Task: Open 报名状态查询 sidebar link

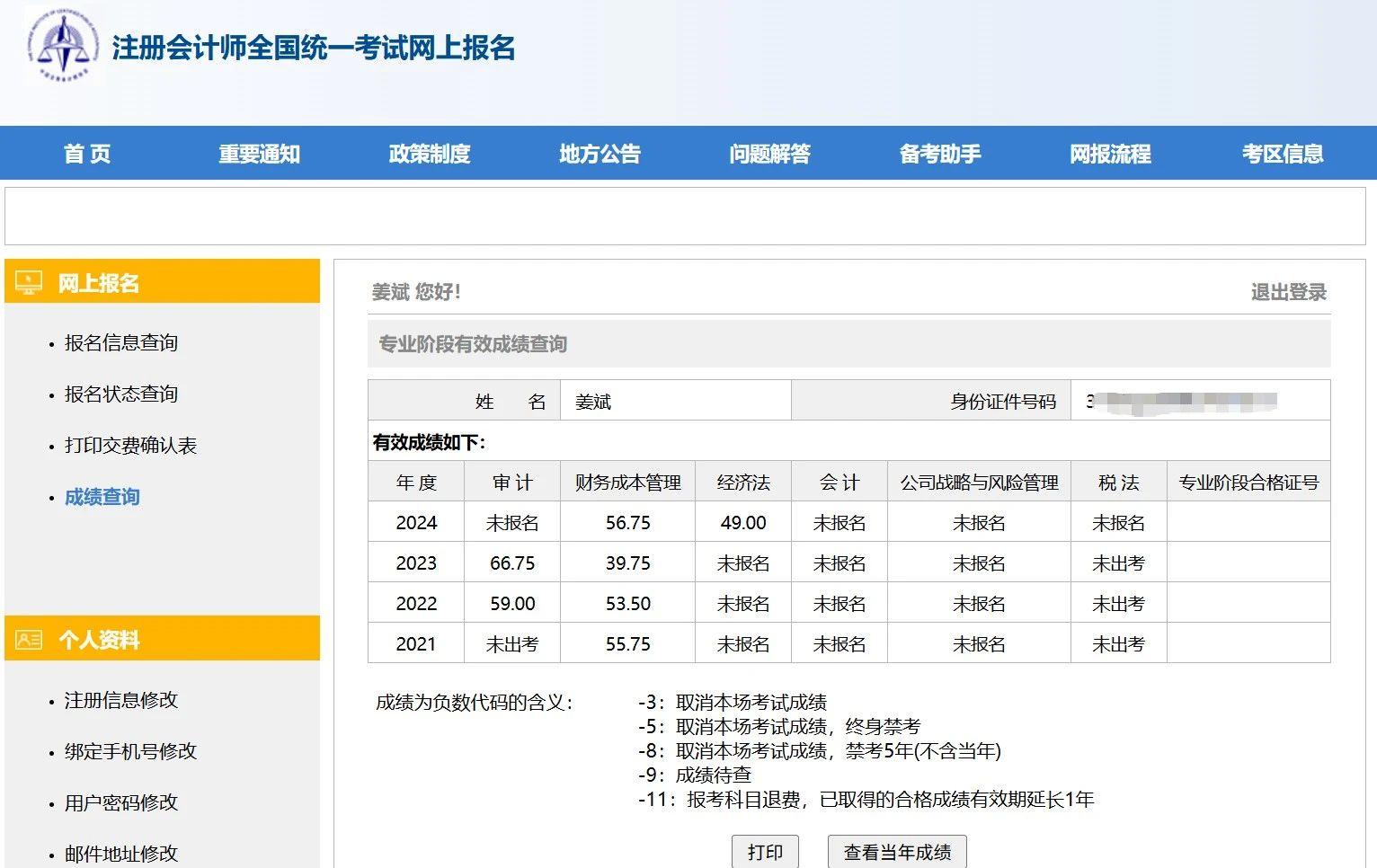Action: point(121,394)
